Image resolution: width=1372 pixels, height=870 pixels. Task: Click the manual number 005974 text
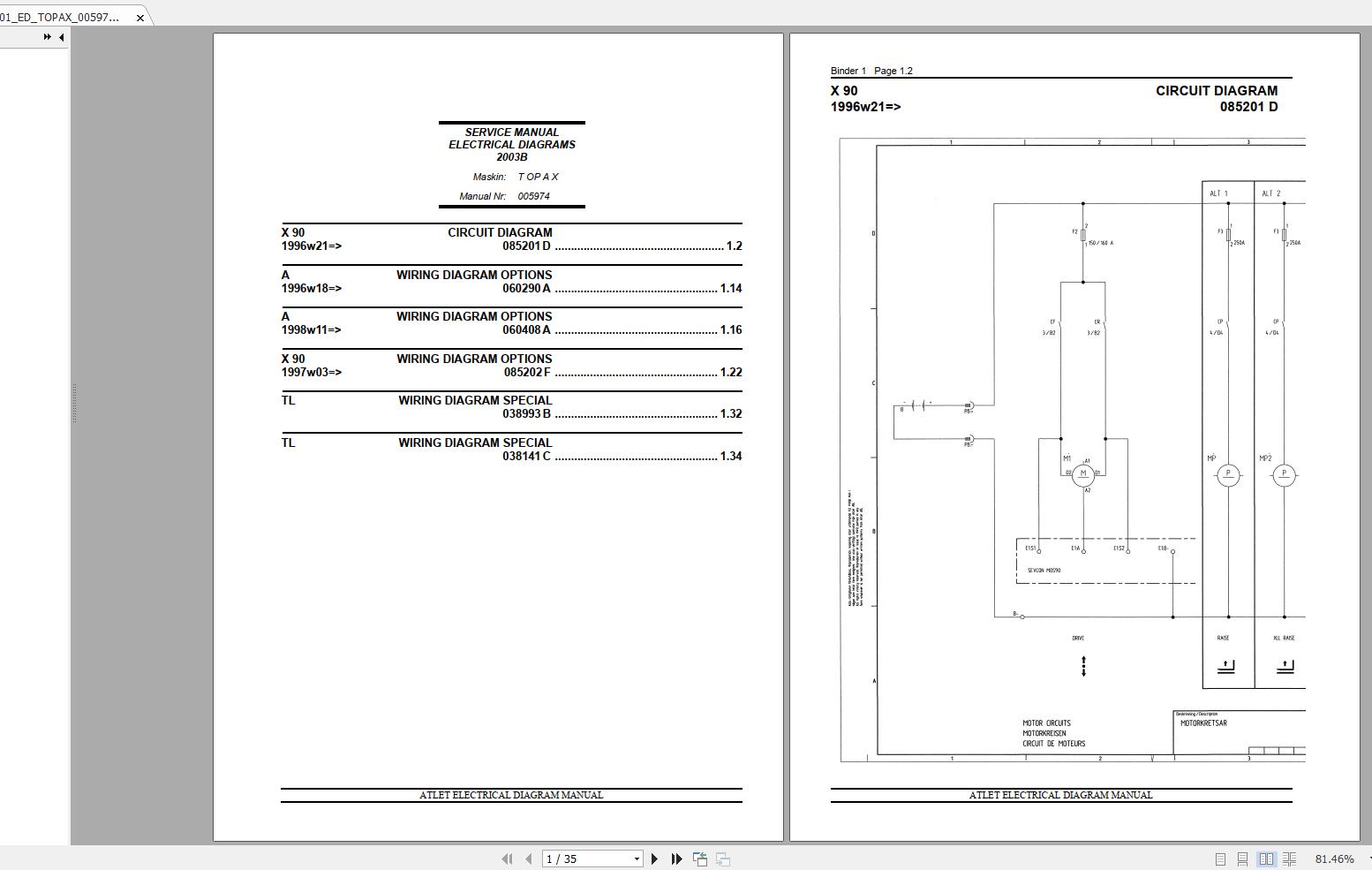[533, 196]
